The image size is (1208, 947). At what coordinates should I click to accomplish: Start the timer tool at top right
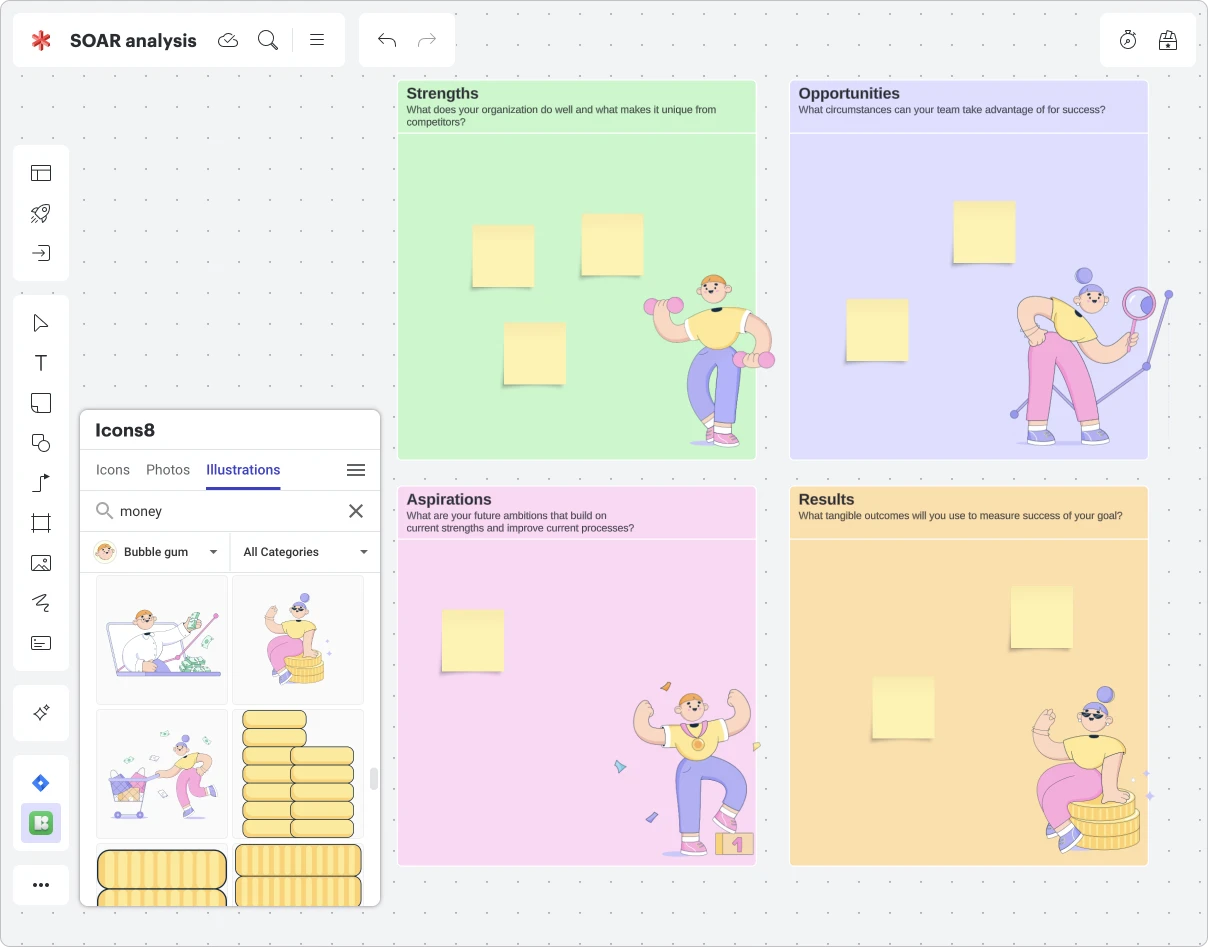pos(1128,40)
